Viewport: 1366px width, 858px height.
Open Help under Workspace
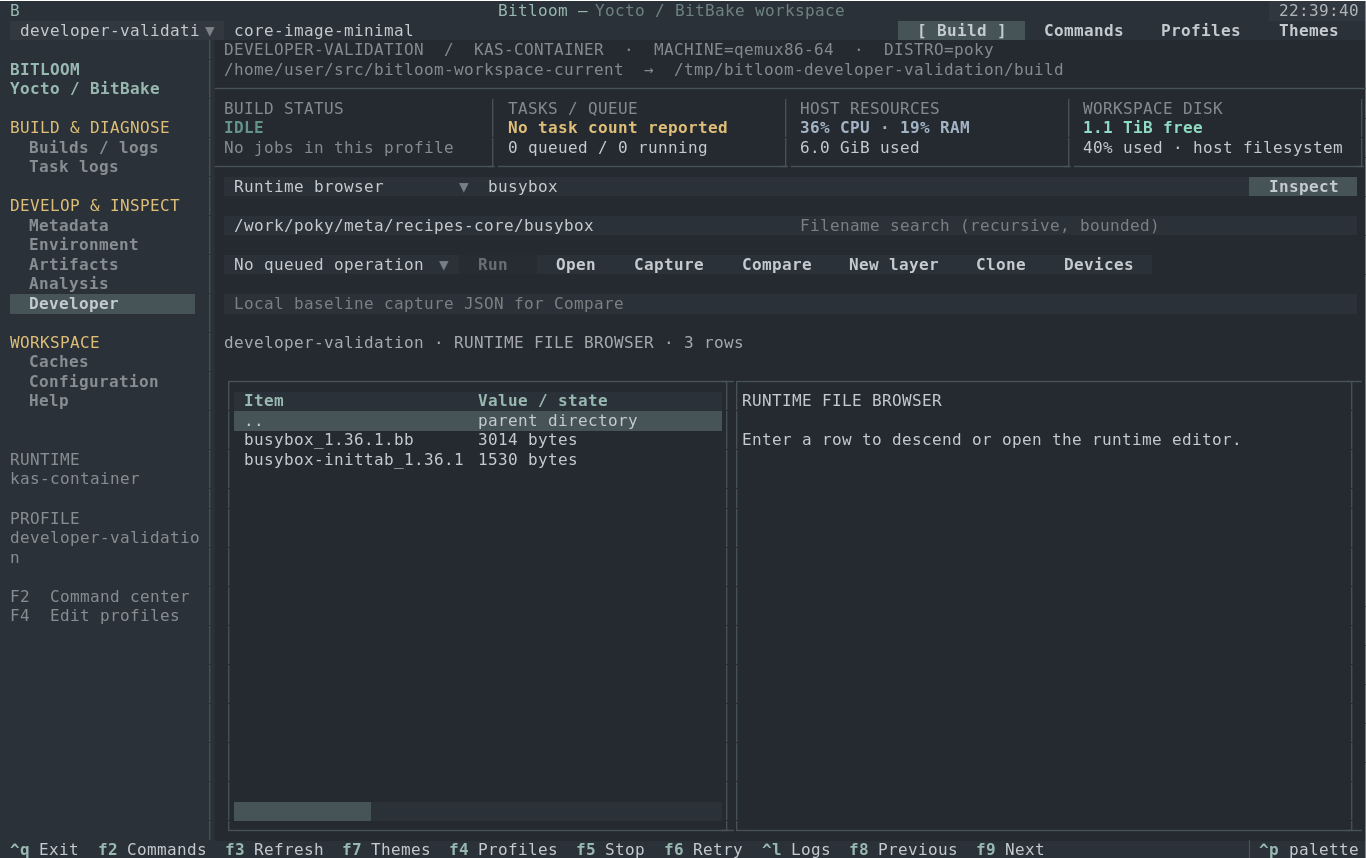pyautogui.click(x=49, y=400)
